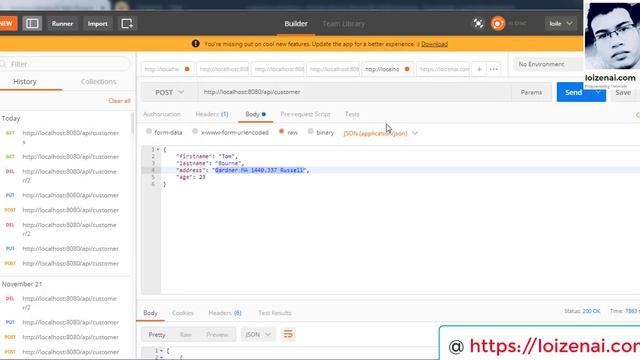The width and height of the screenshot is (640, 360).
Task: Click the request URL input field
Action: [x=354, y=92]
